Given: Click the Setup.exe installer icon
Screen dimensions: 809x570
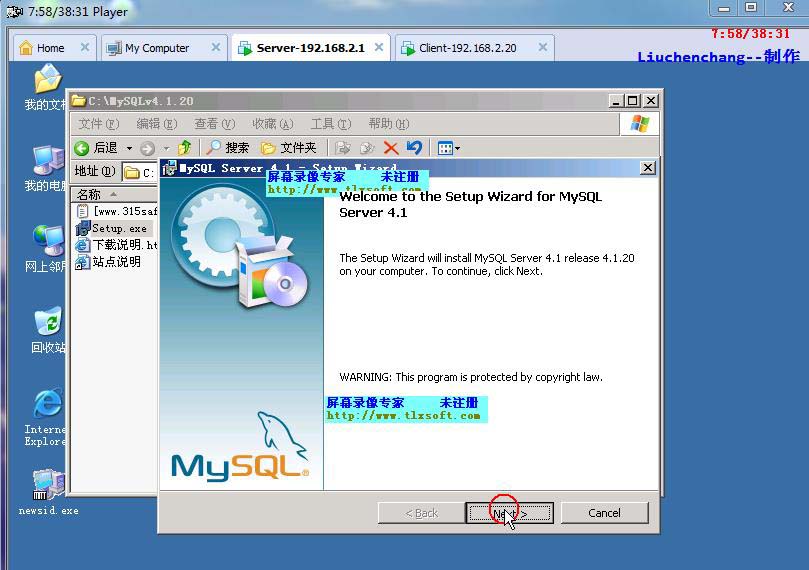Looking at the screenshot, I should click(83, 228).
